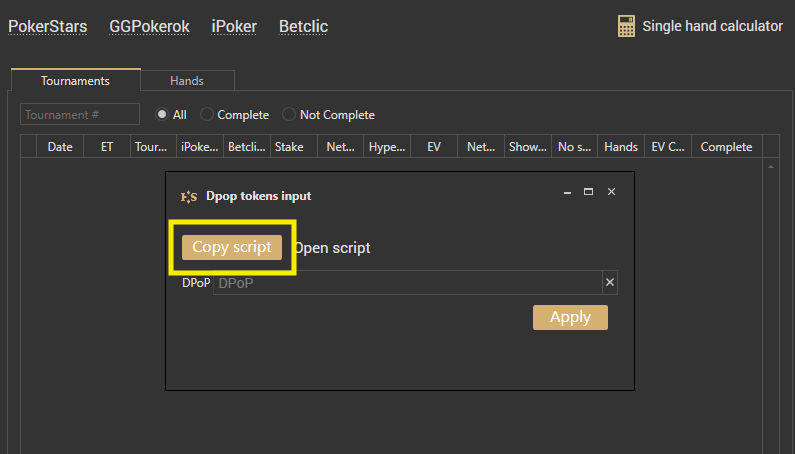Minimize the Dpop tokens input dialog
Screen dimensions: 795x454
pyautogui.click(x=567, y=192)
